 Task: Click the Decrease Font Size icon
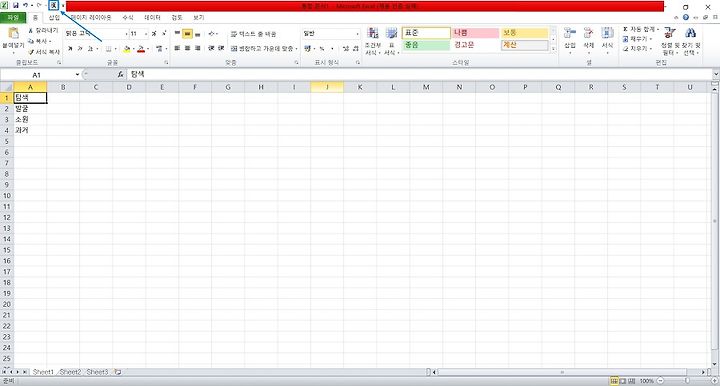tap(163, 34)
